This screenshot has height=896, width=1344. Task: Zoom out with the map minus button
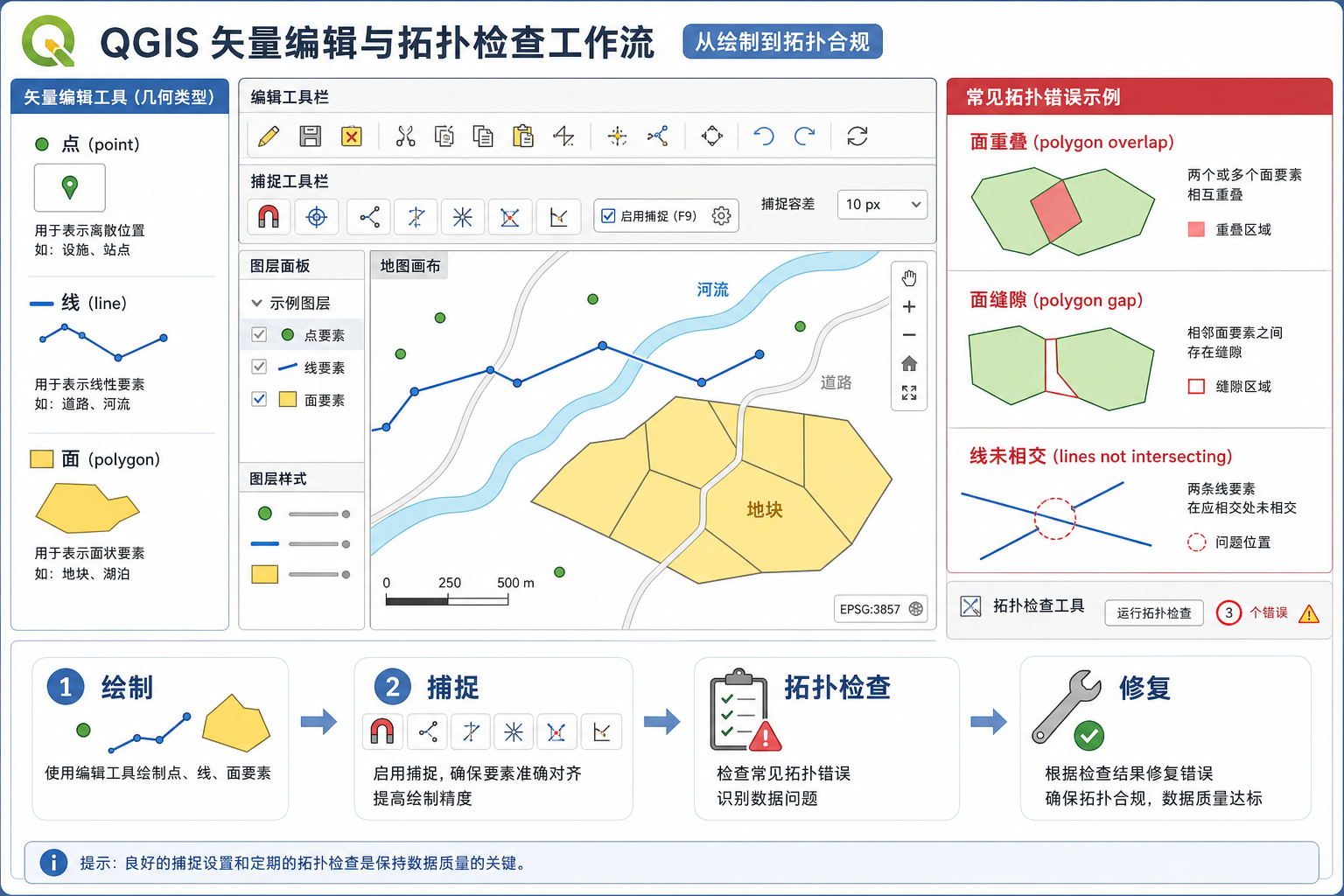click(x=909, y=335)
